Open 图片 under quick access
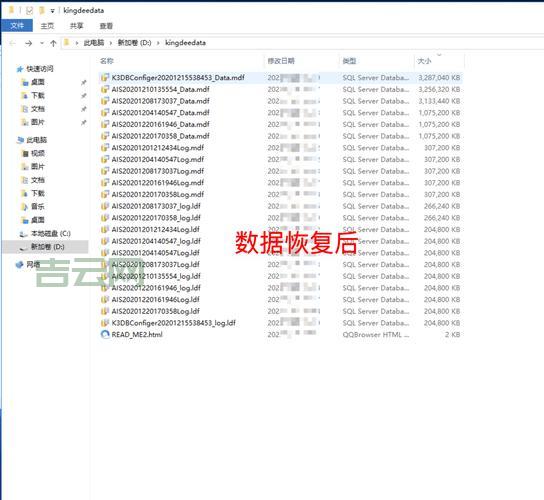 (38, 122)
